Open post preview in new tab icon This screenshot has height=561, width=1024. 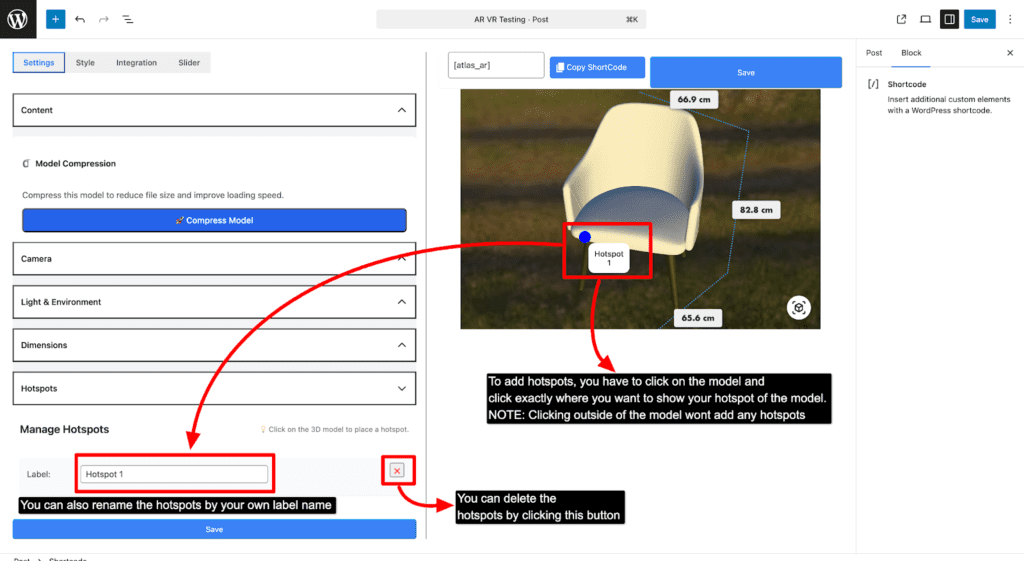(901, 19)
